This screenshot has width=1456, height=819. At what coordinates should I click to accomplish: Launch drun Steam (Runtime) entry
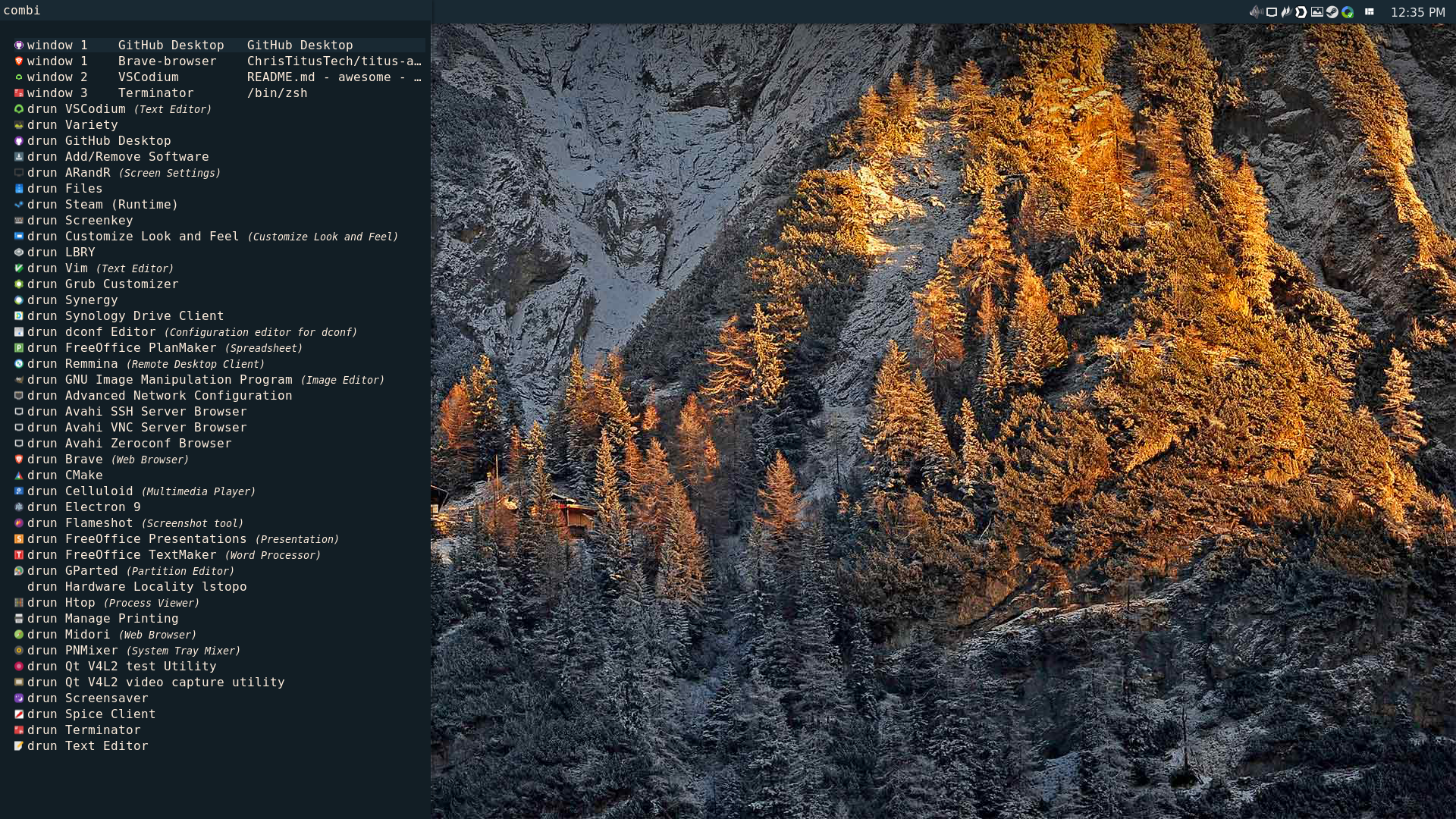(x=121, y=205)
